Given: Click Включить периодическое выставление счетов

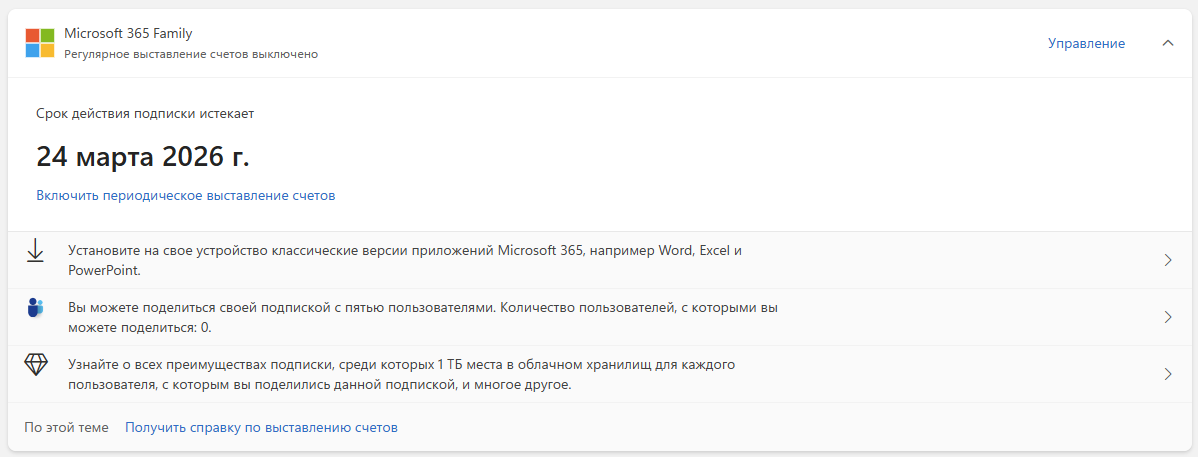Looking at the screenshot, I should click(186, 196).
